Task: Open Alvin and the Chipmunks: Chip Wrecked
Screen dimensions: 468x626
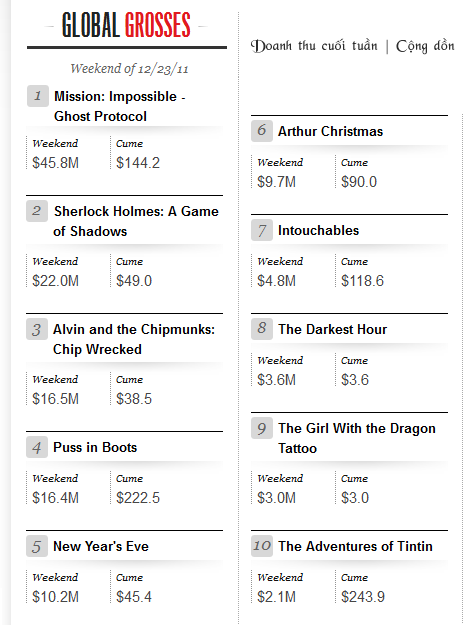Action: tap(134, 339)
